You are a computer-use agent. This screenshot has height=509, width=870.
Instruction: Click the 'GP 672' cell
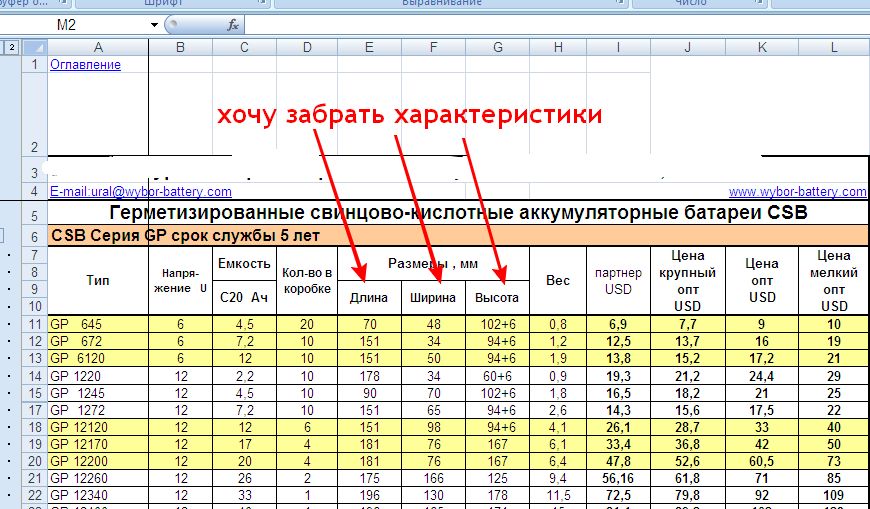(x=98, y=341)
